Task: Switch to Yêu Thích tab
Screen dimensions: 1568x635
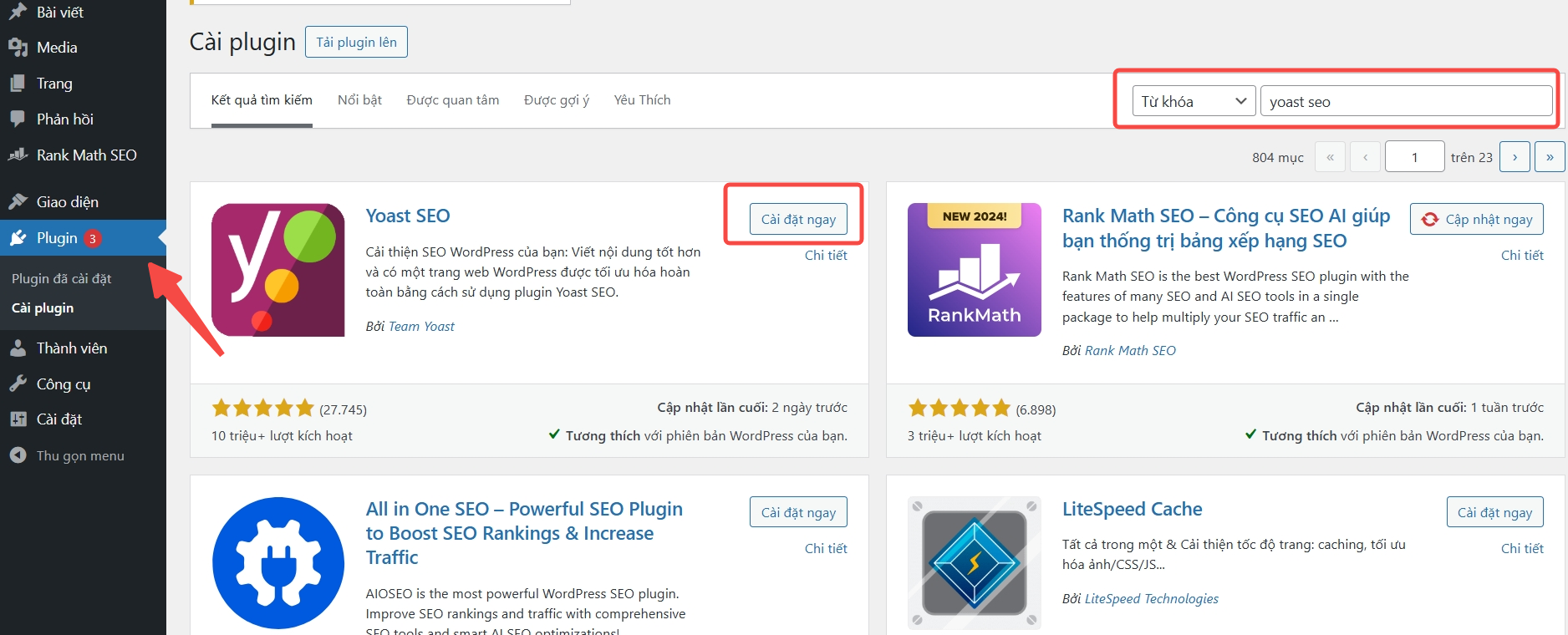Action: click(x=642, y=100)
